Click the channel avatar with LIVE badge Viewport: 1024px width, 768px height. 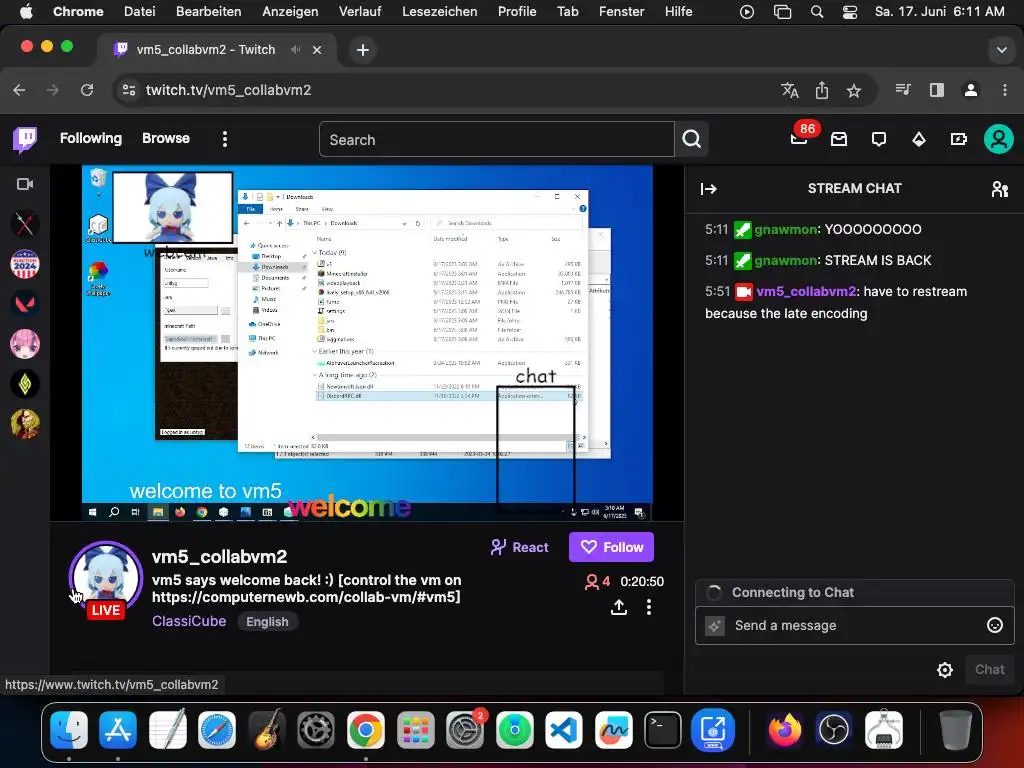(x=106, y=579)
